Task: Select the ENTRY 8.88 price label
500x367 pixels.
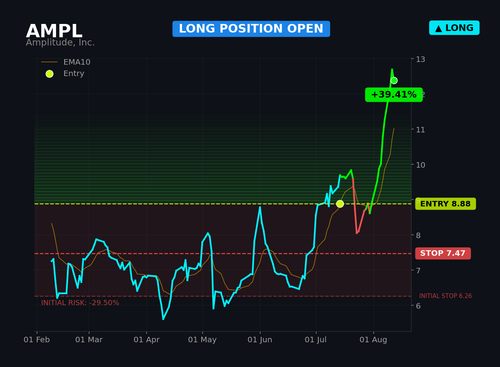Action: tap(445, 204)
